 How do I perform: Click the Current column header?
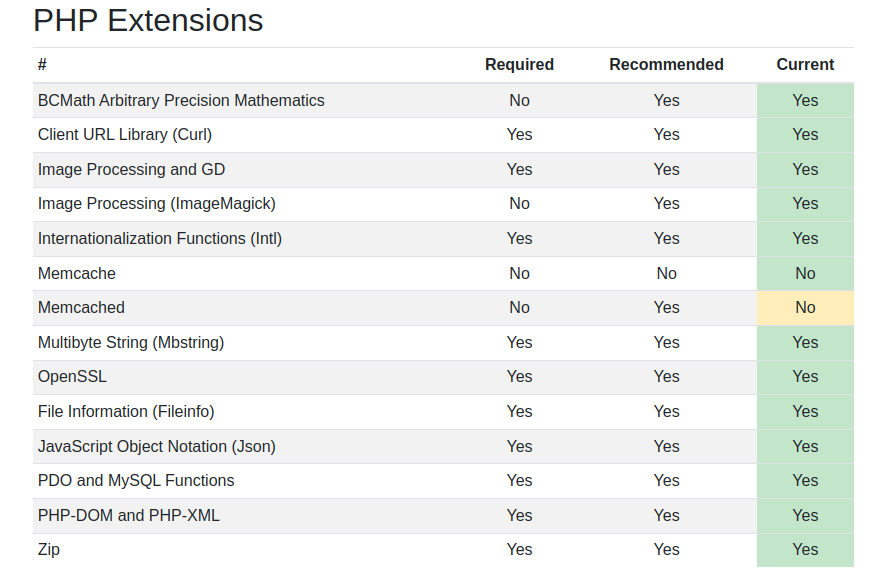pos(805,65)
